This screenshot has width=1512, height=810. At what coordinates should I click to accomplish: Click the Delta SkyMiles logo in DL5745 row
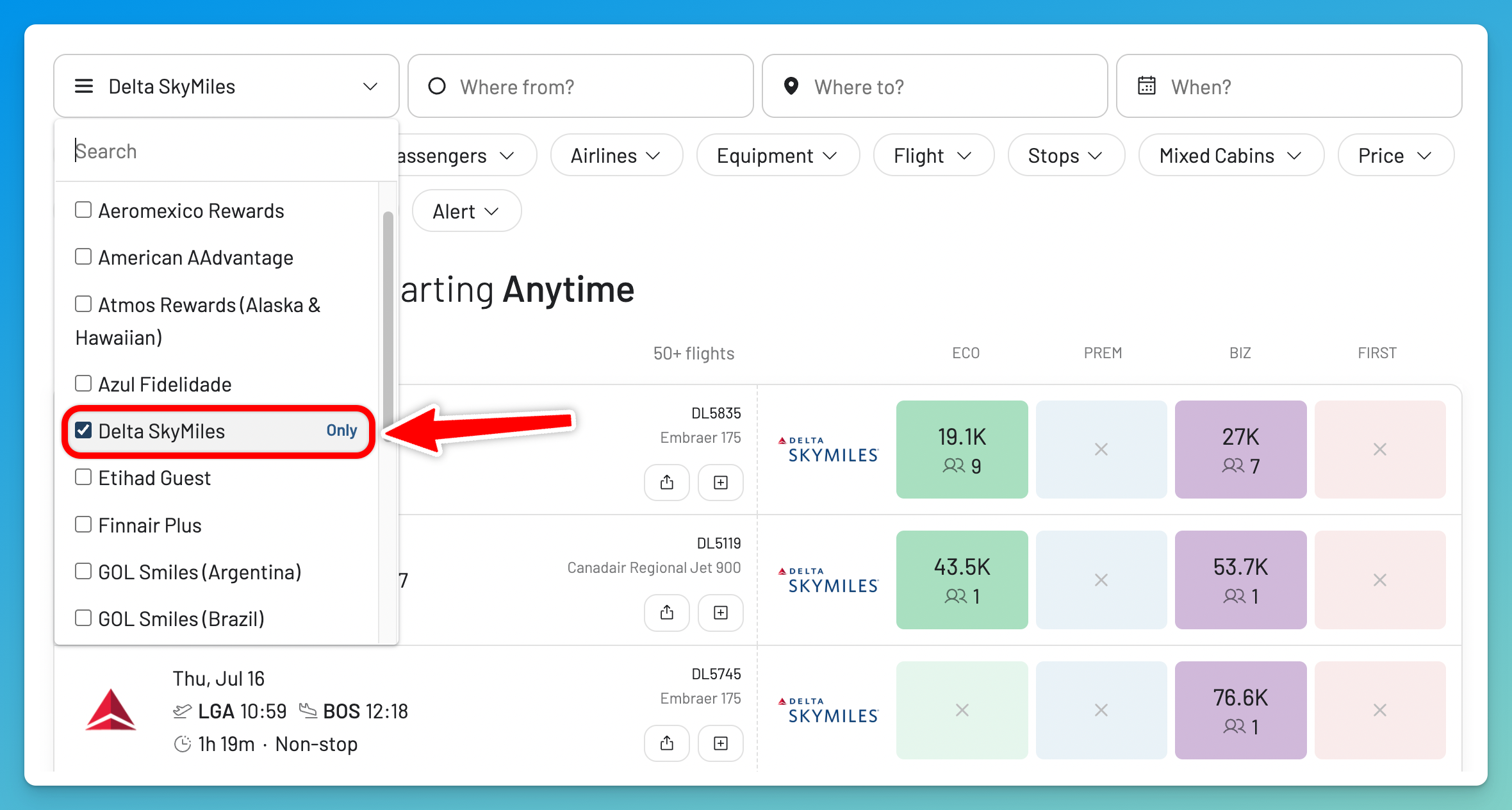[x=828, y=711]
